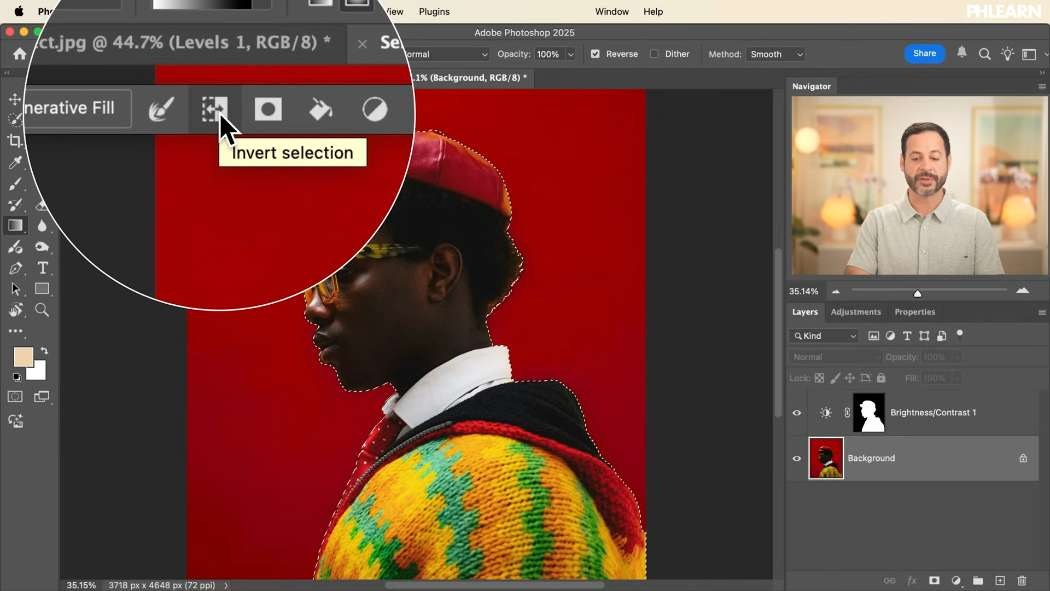1050x591 pixels.
Task: Add a layer style with fx
Action: 911,580
